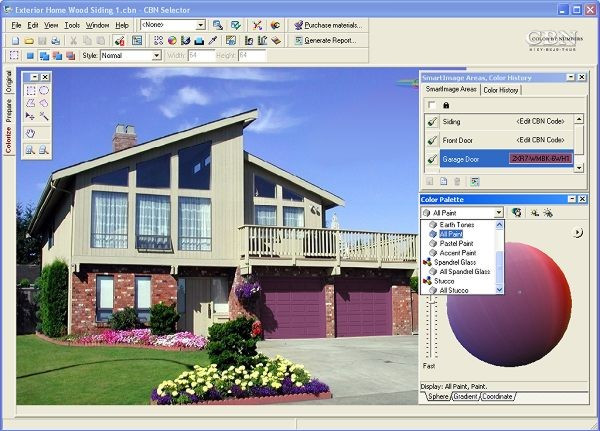Choose Earth Tones in palette list

pos(457,225)
